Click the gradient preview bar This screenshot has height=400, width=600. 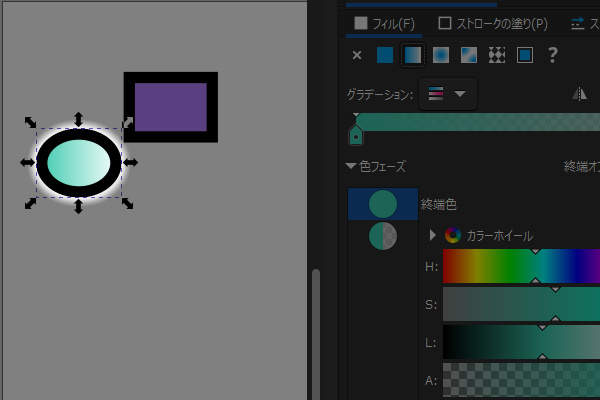478,122
